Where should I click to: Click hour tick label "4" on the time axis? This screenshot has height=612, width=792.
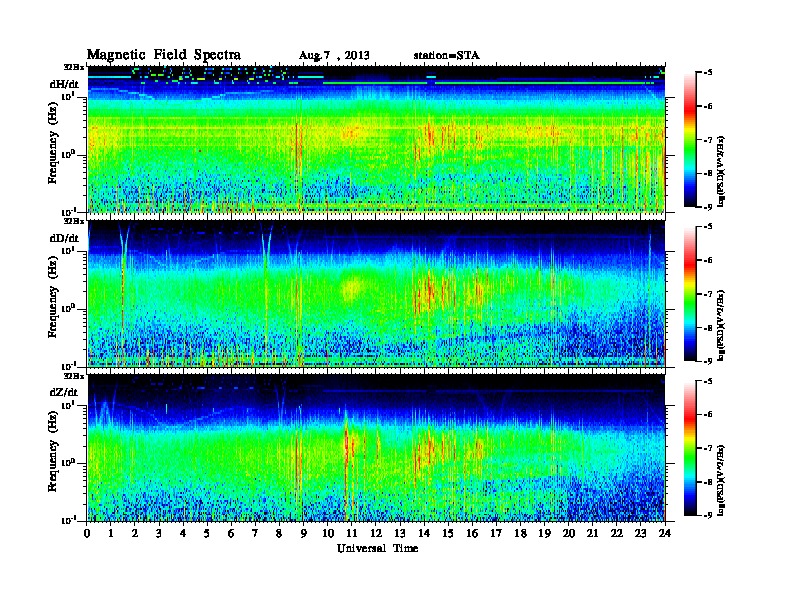[183, 533]
